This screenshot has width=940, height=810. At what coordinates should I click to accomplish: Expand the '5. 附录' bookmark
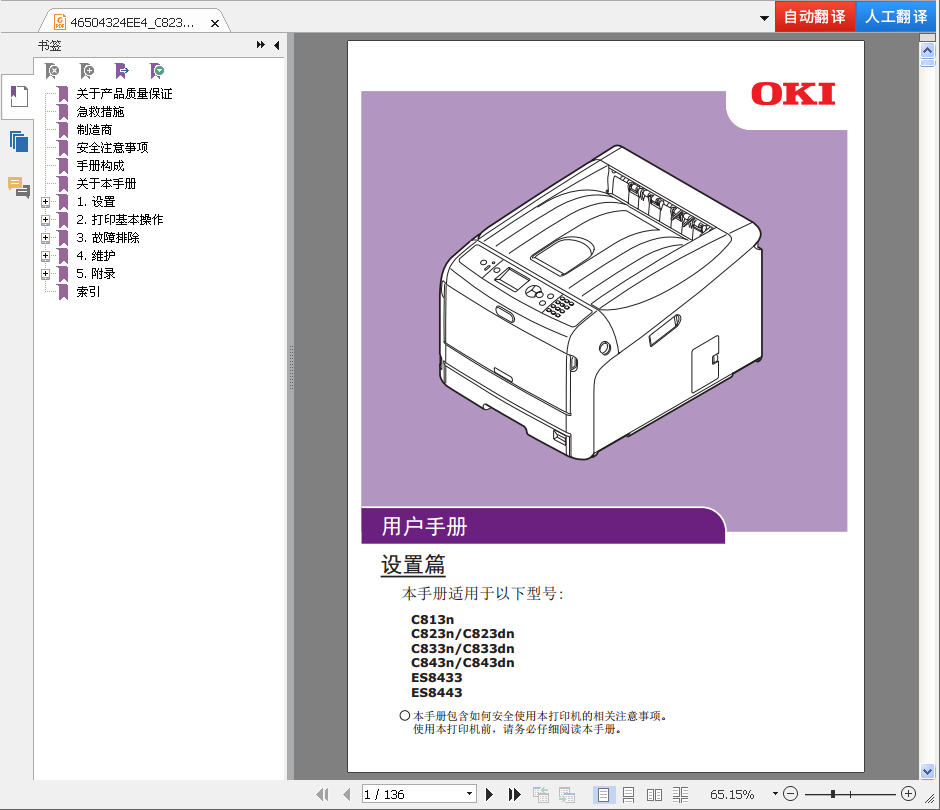[x=45, y=274]
